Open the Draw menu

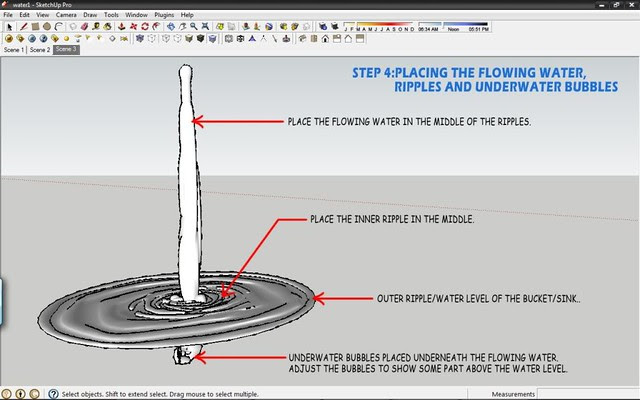tap(90, 15)
